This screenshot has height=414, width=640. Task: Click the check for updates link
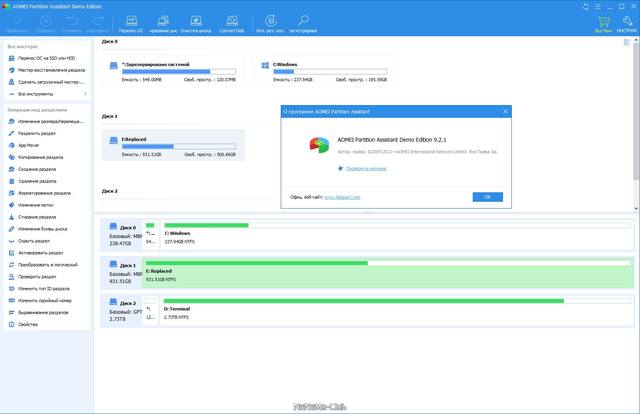tap(366, 169)
